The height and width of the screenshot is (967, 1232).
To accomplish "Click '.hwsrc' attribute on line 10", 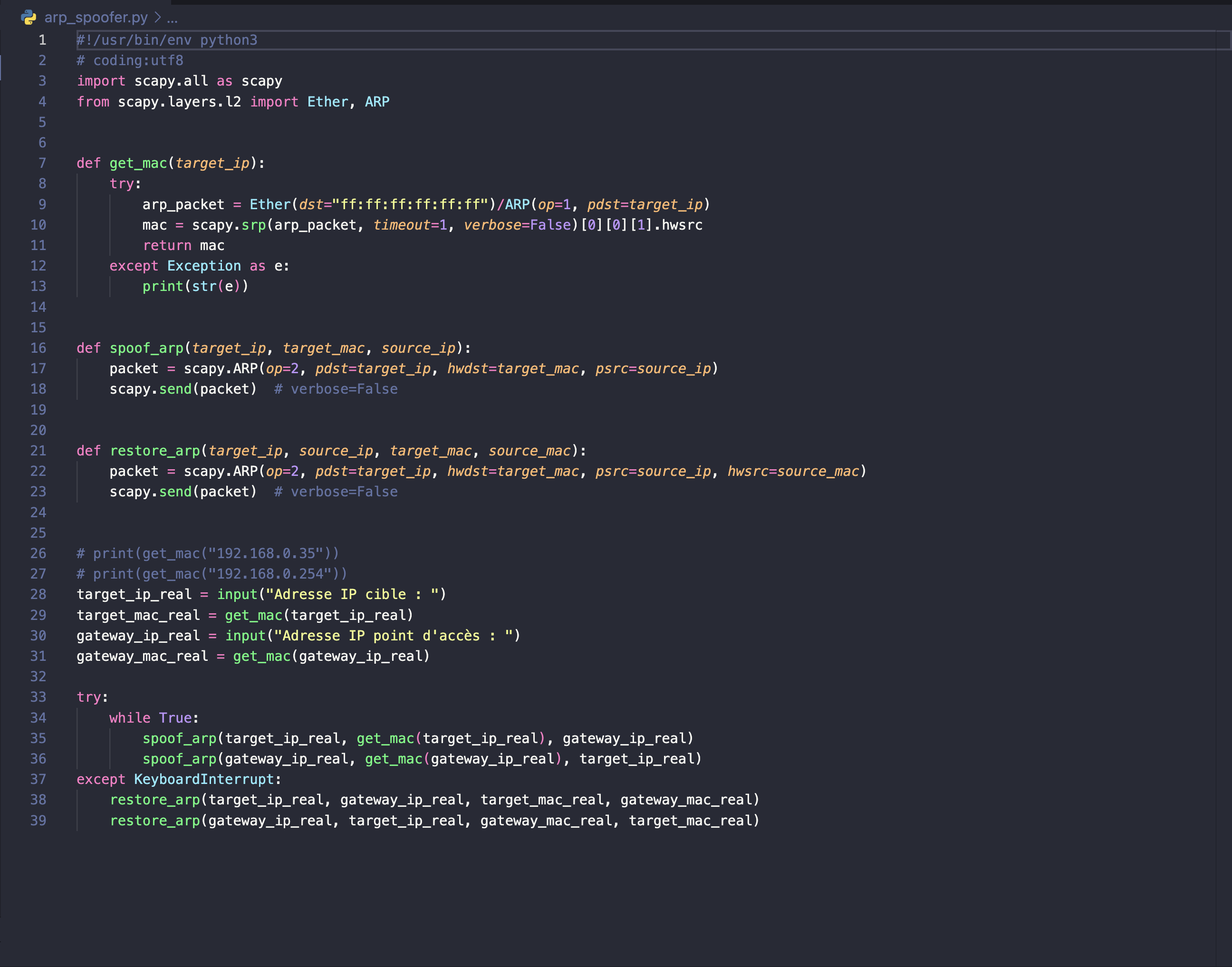I will [679, 225].
